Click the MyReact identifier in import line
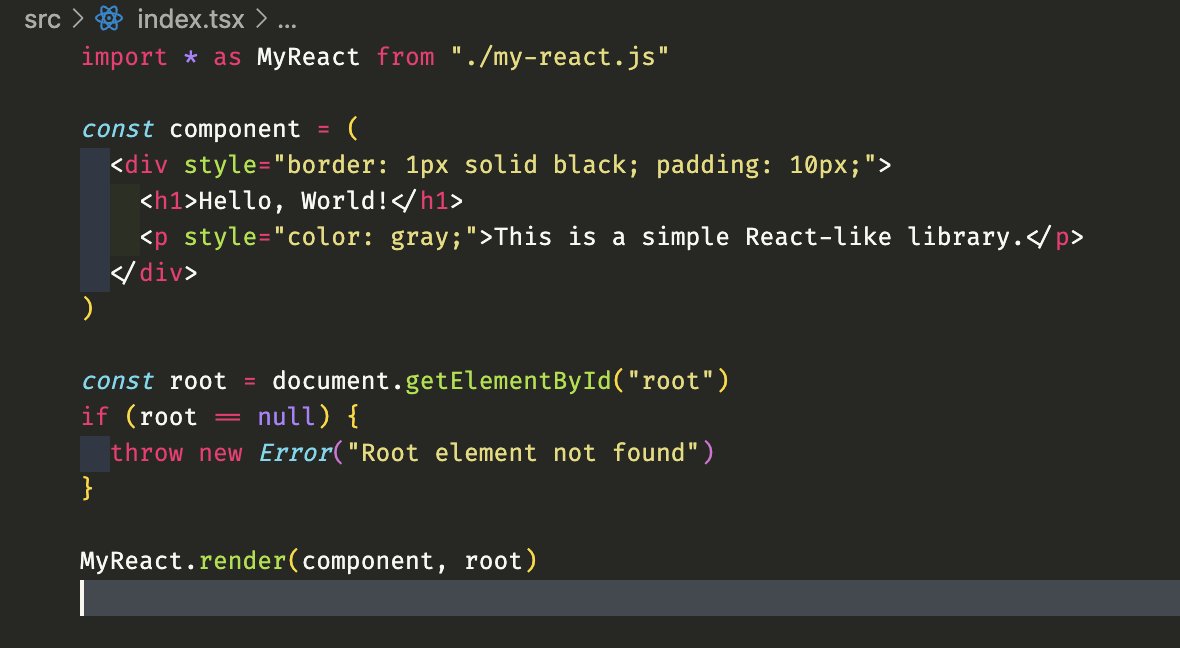1180x648 pixels. [308, 57]
